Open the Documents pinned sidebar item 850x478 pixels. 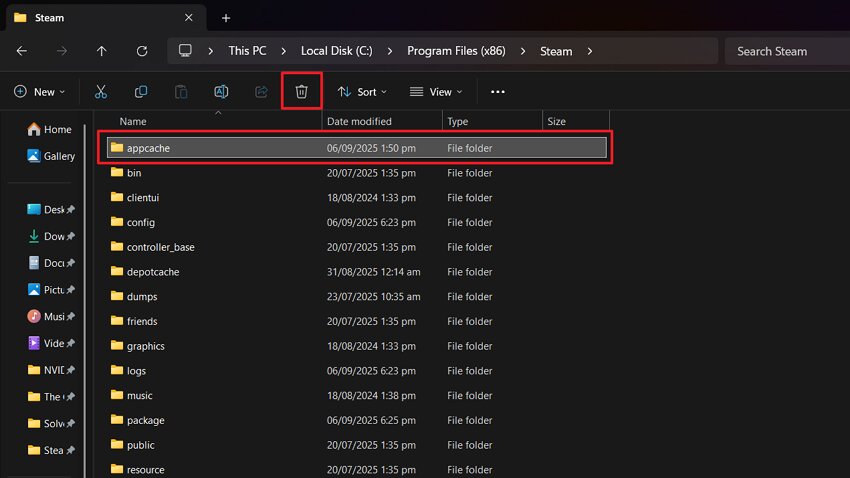pyautogui.click(x=51, y=263)
